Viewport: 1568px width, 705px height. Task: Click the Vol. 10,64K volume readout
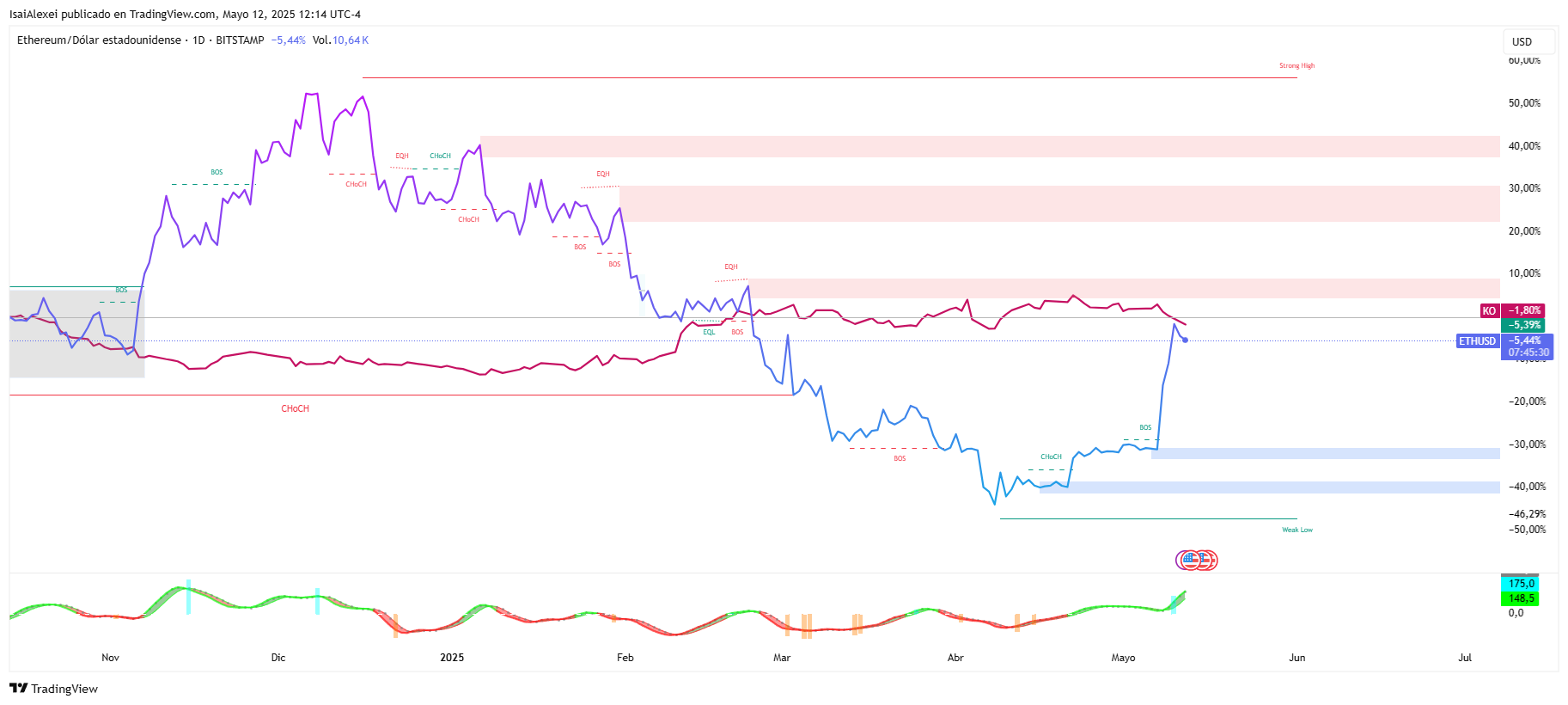coord(340,40)
